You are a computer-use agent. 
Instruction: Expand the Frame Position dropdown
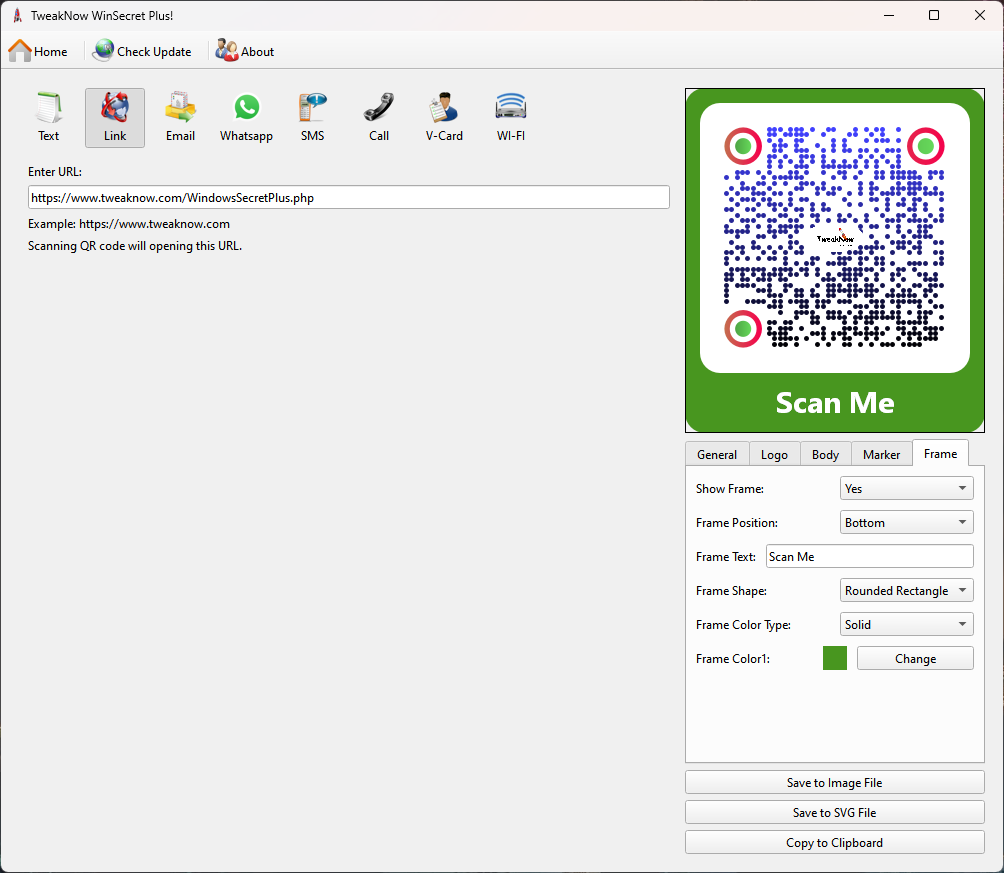coord(906,522)
